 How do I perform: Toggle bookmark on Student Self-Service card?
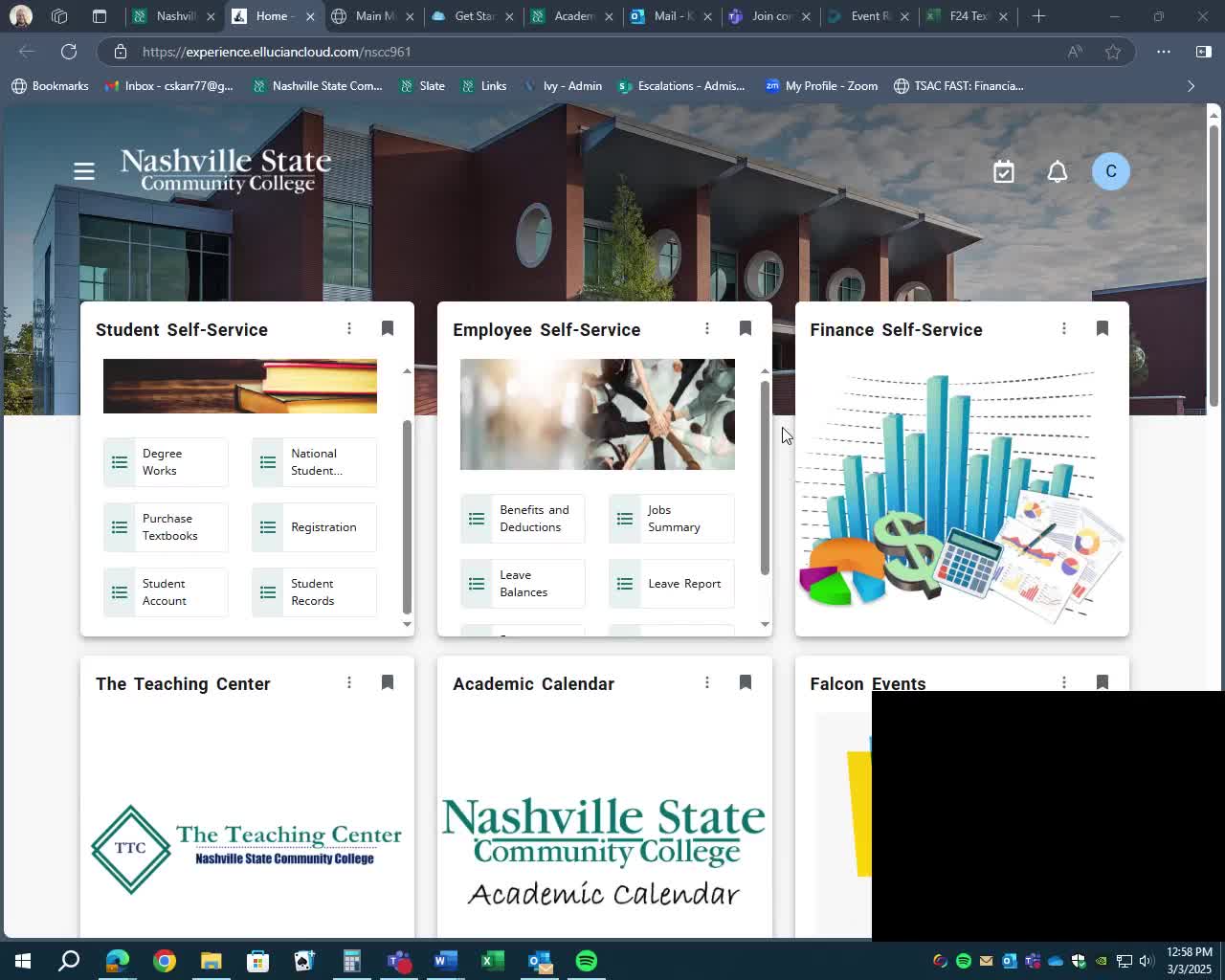(388, 328)
